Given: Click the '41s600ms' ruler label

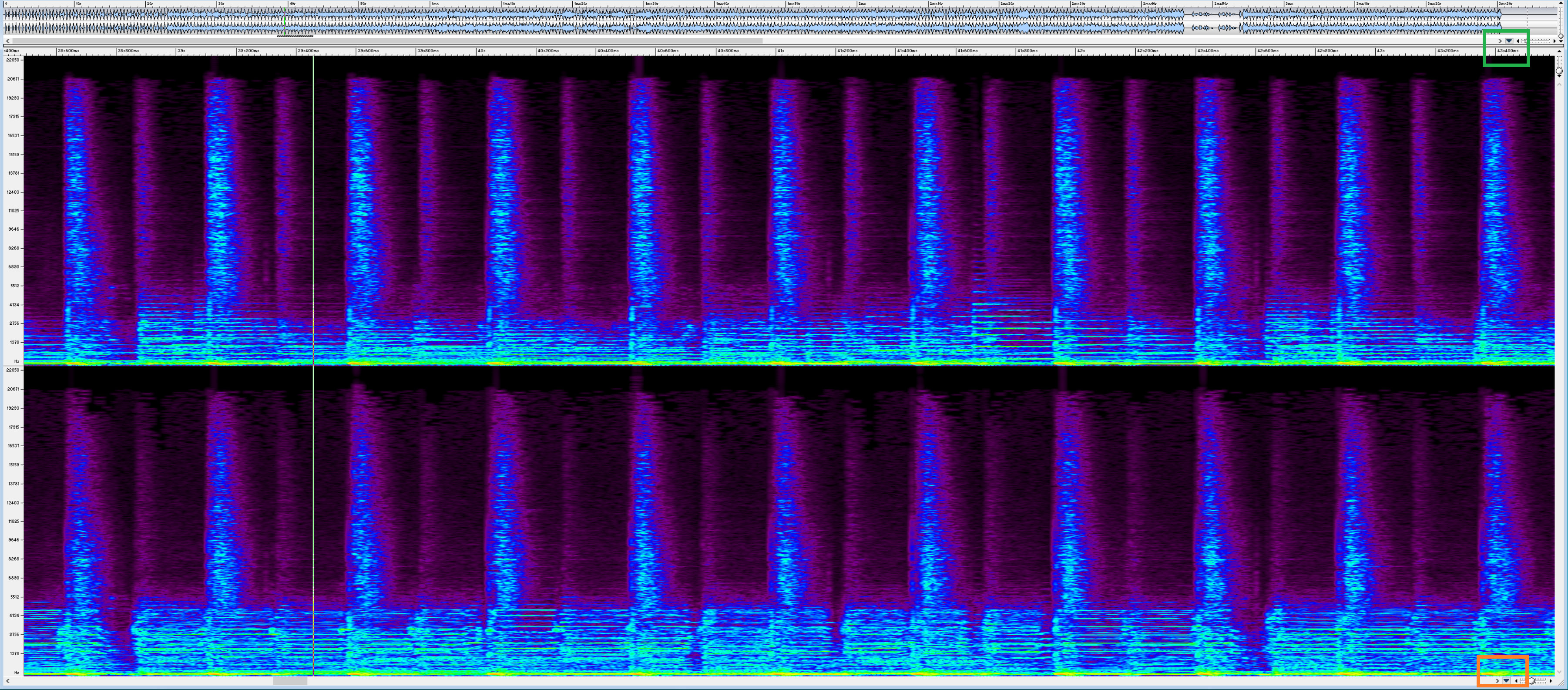Looking at the screenshot, I should (967, 50).
